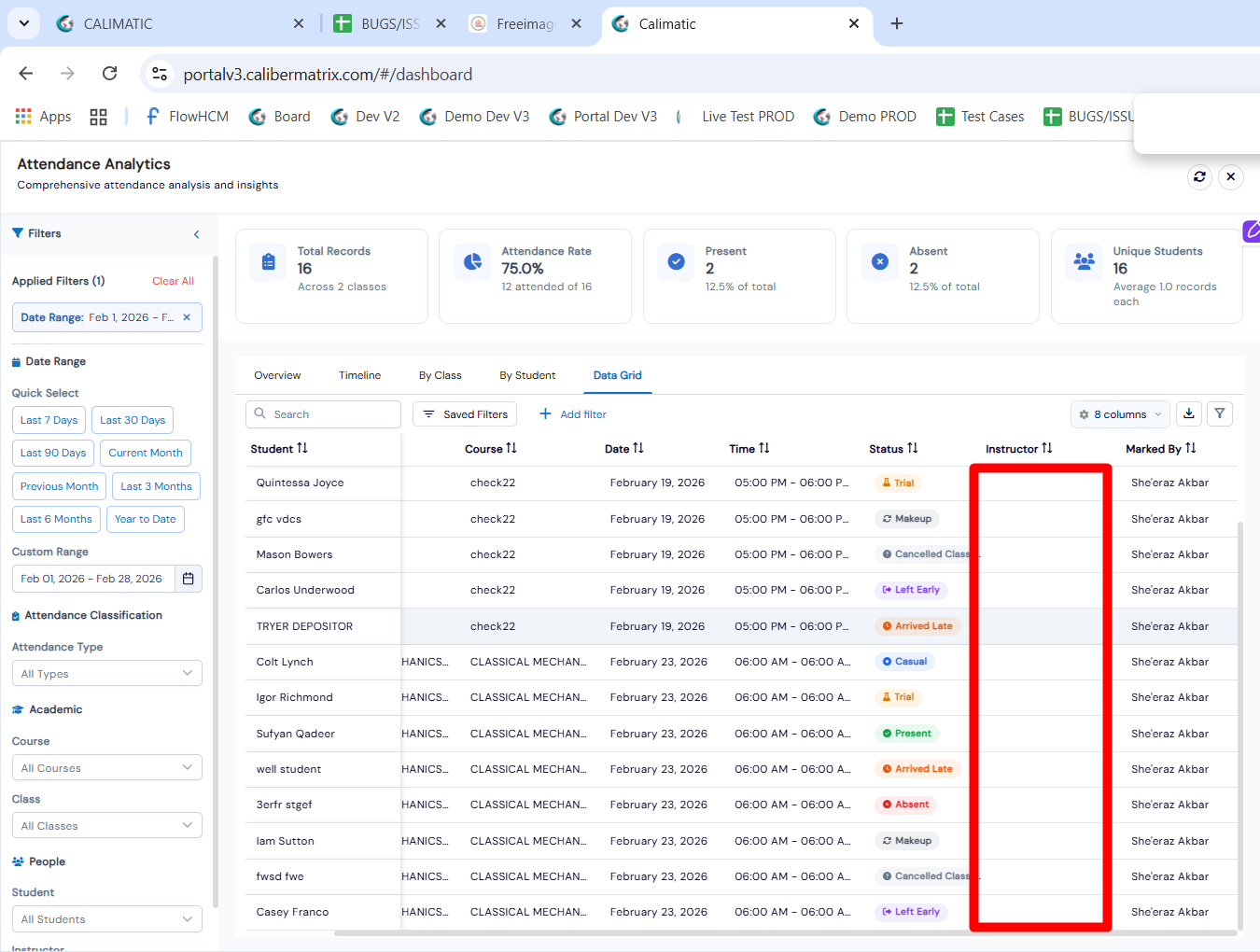The width and height of the screenshot is (1260, 952).
Task: Open the By Student tab
Action: point(526,375)
